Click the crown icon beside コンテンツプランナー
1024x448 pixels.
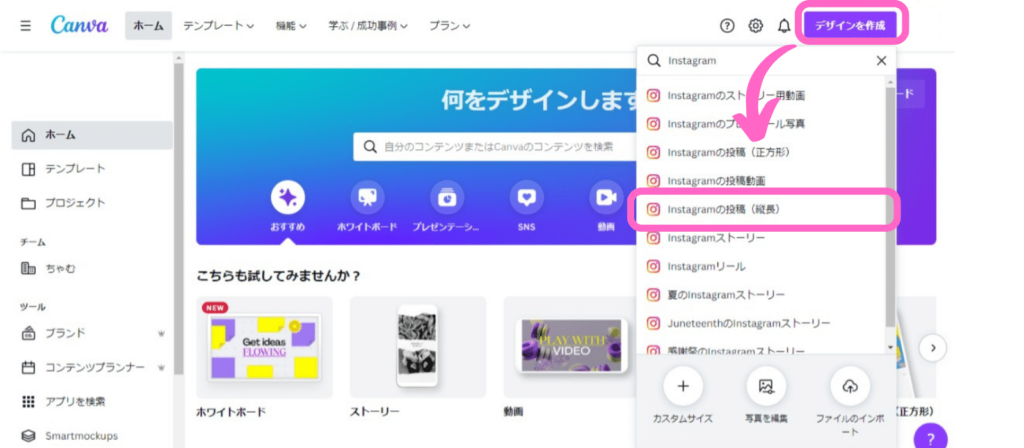tap(161, 368)
